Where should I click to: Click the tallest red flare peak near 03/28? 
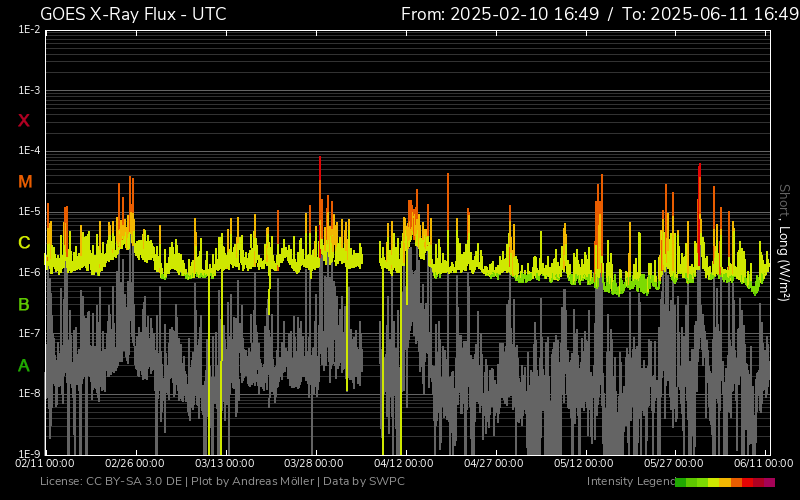[x=320, y=168]
